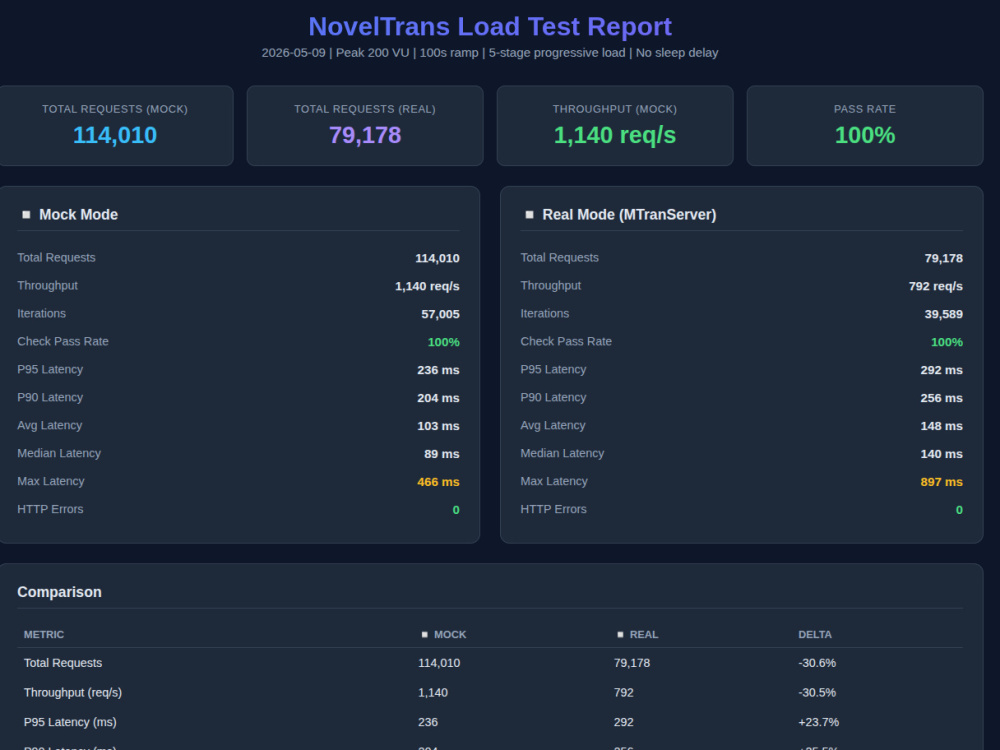Image resolution: width=1000 pixels, height=750 pixels.
Task: Click the square icon beside Mock Mode heading
Action: [x=26, y=215]
